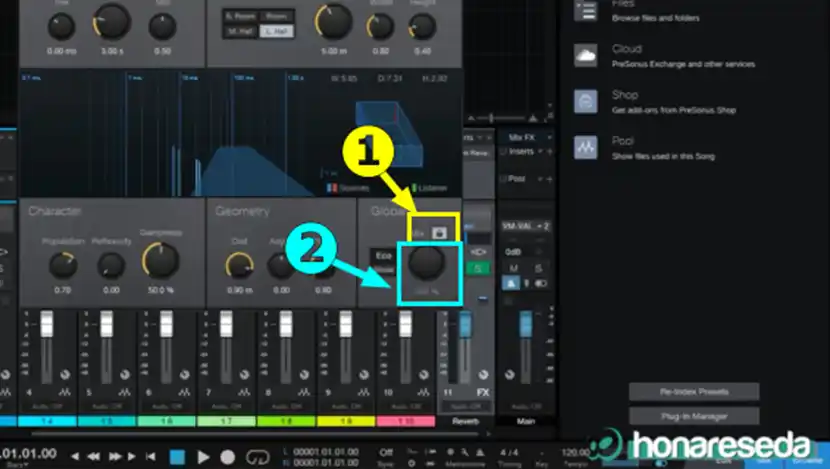
Task: Select the S. Room reverb type
Action: point(240,16)
